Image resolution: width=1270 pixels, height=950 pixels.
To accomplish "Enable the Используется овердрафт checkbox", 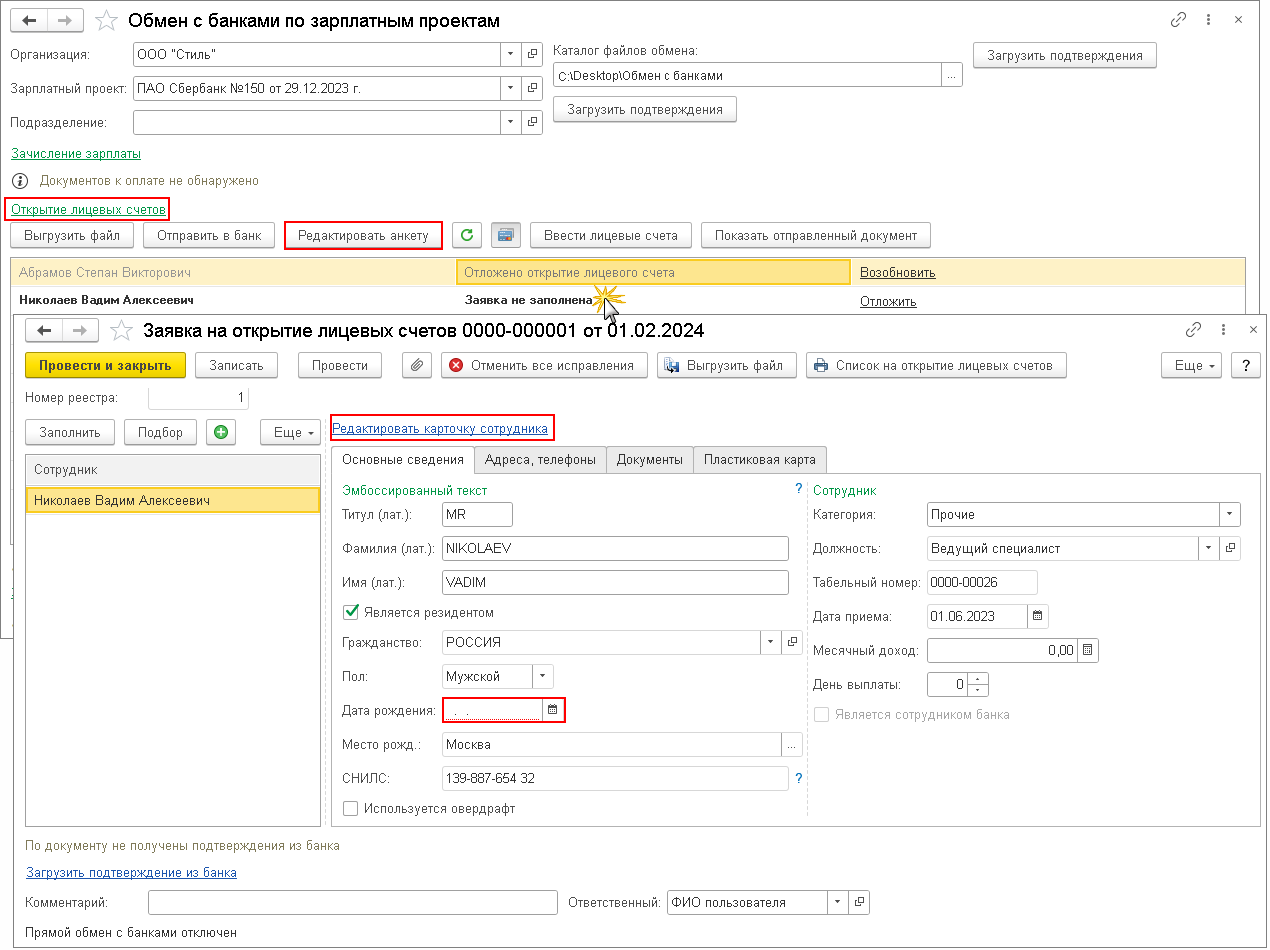I will click(351, 808).
